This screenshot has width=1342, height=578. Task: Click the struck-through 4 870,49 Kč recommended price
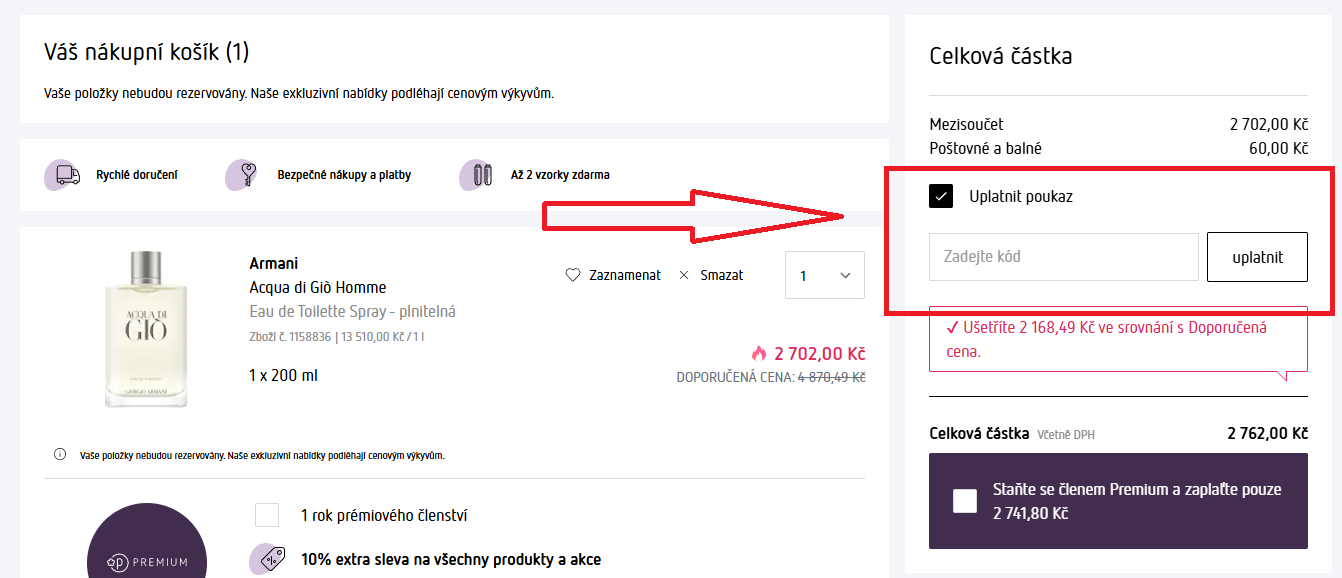coord(831,377)
